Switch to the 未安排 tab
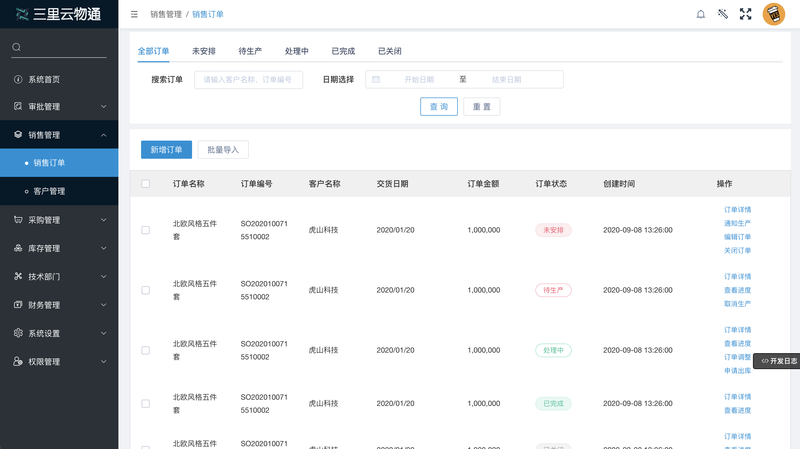 pos(204,51)
